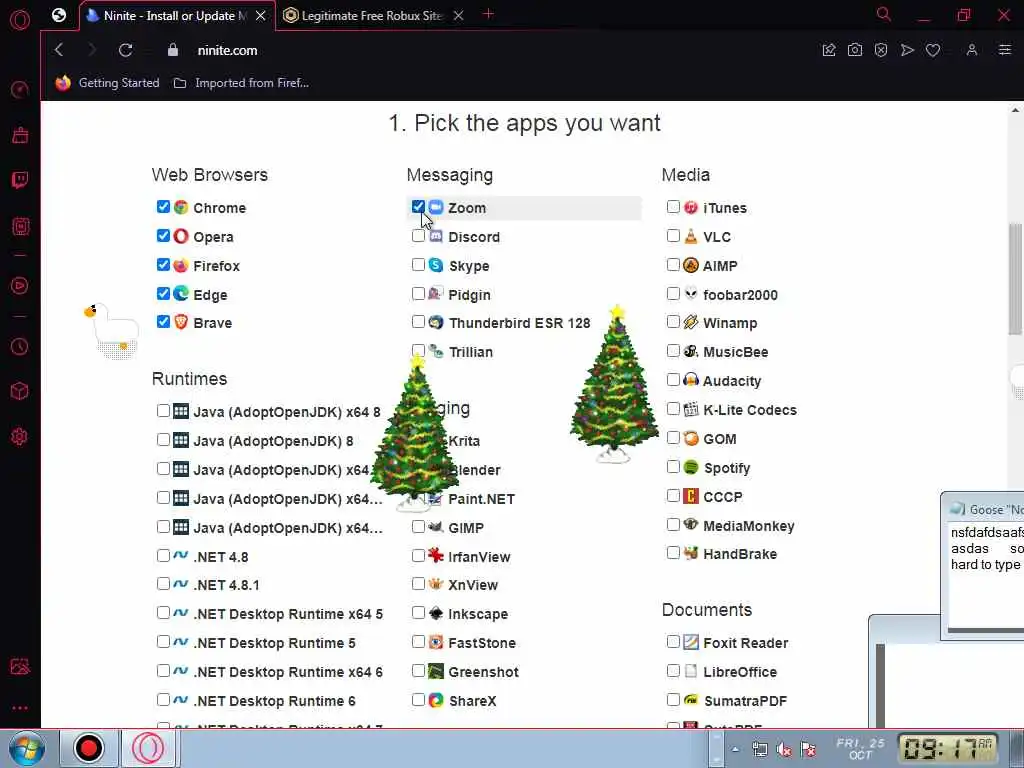Open the Opera menu logo in the sidebar
Viewport: 1024px width, 768px height.
(x=20, y=20)
